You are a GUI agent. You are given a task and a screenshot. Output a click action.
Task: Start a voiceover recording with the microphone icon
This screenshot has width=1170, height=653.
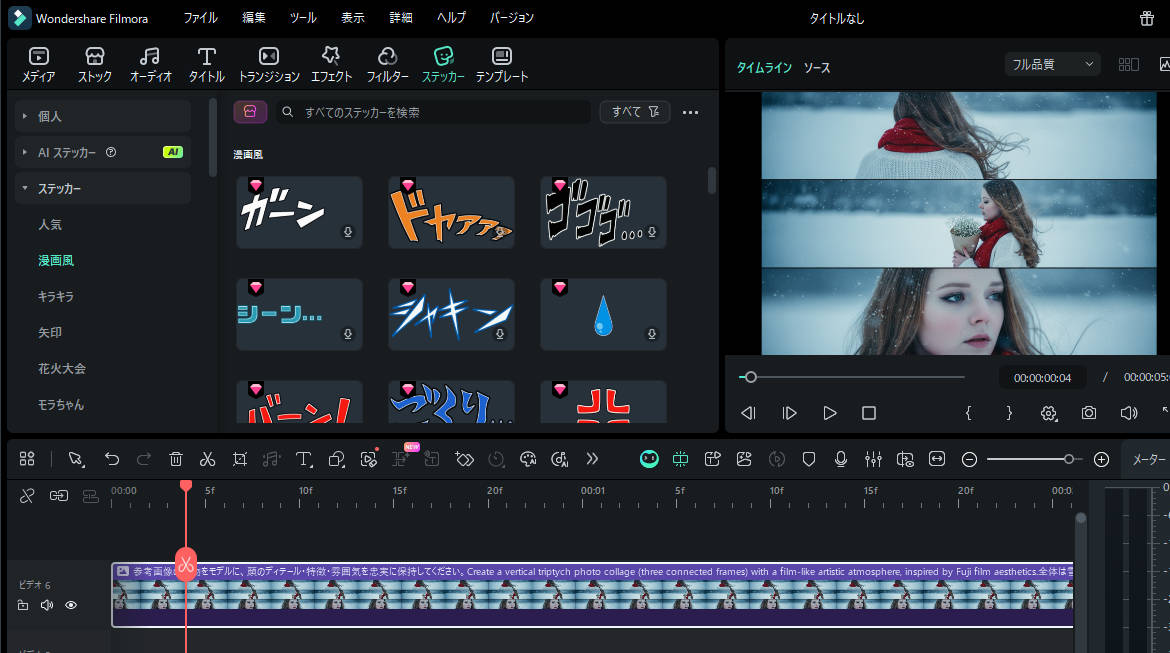[x=841, y=459]
